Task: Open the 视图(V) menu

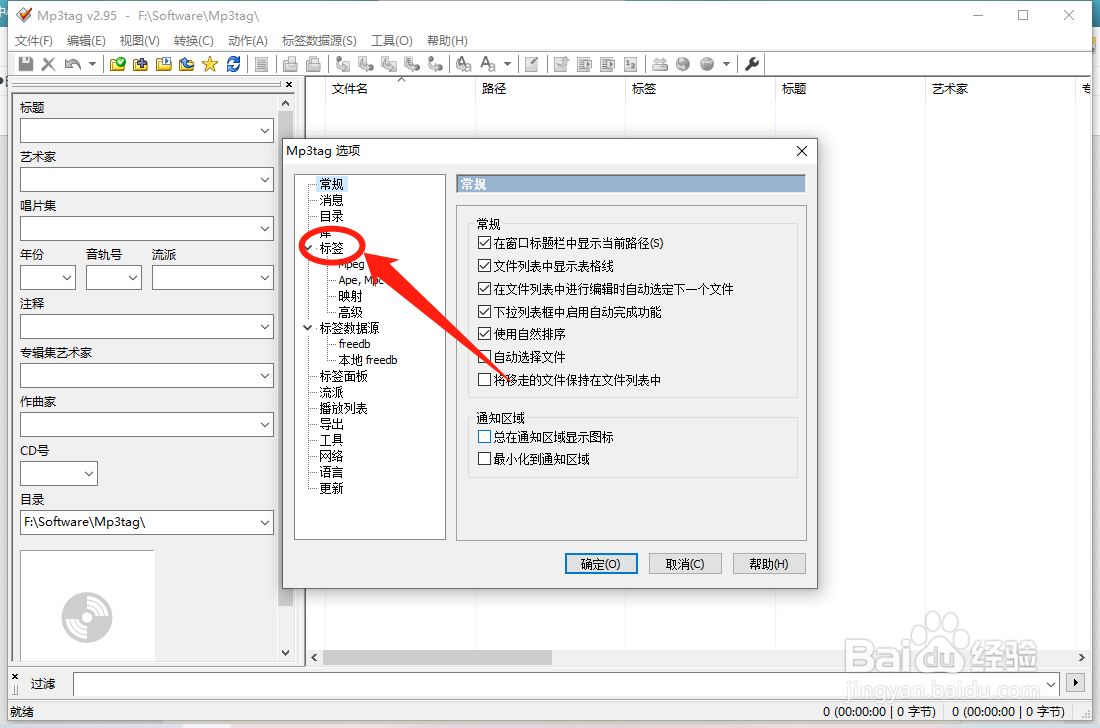Action: tap(139, 41)
